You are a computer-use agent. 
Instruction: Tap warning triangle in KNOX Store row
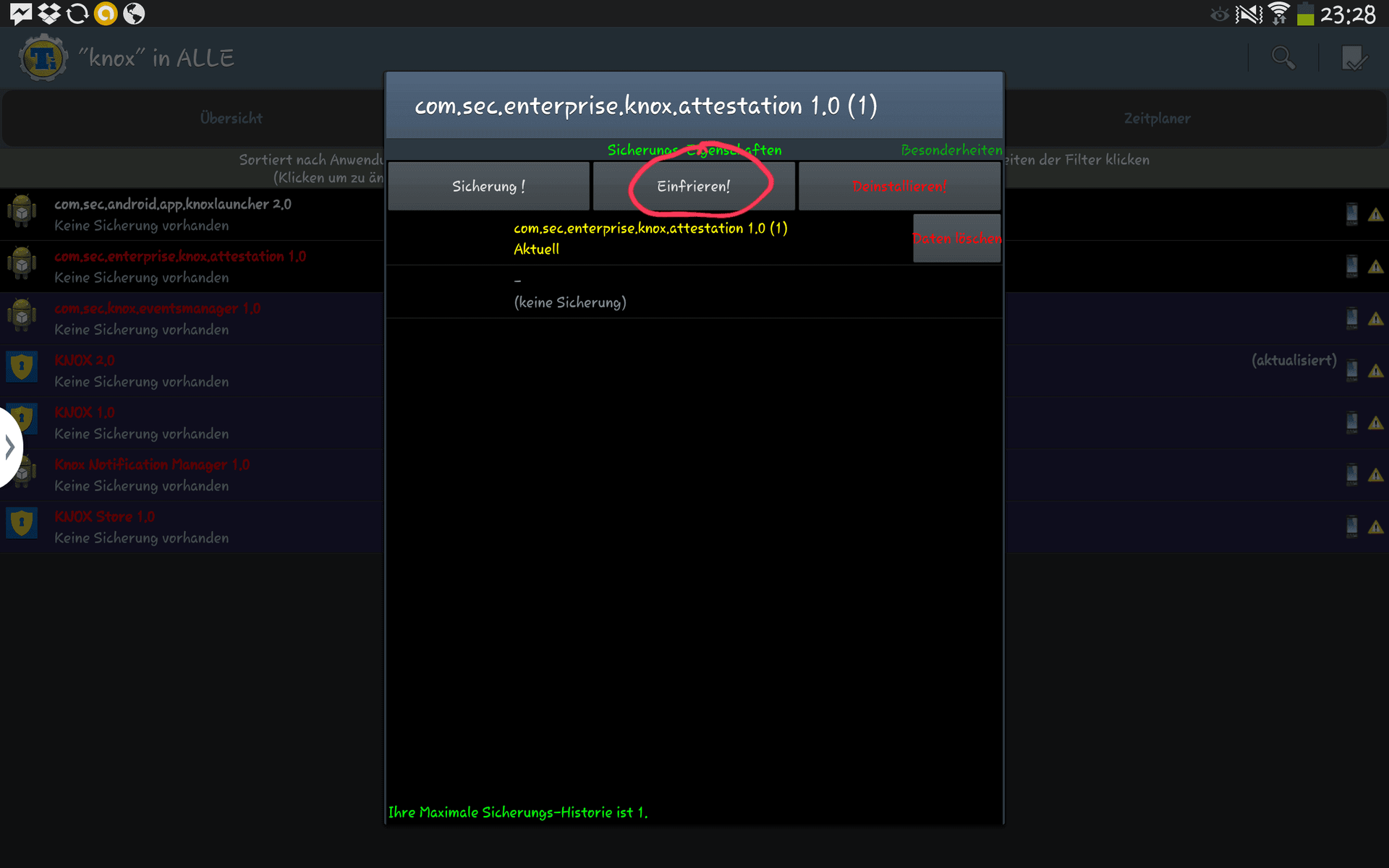pos(1376,527)
